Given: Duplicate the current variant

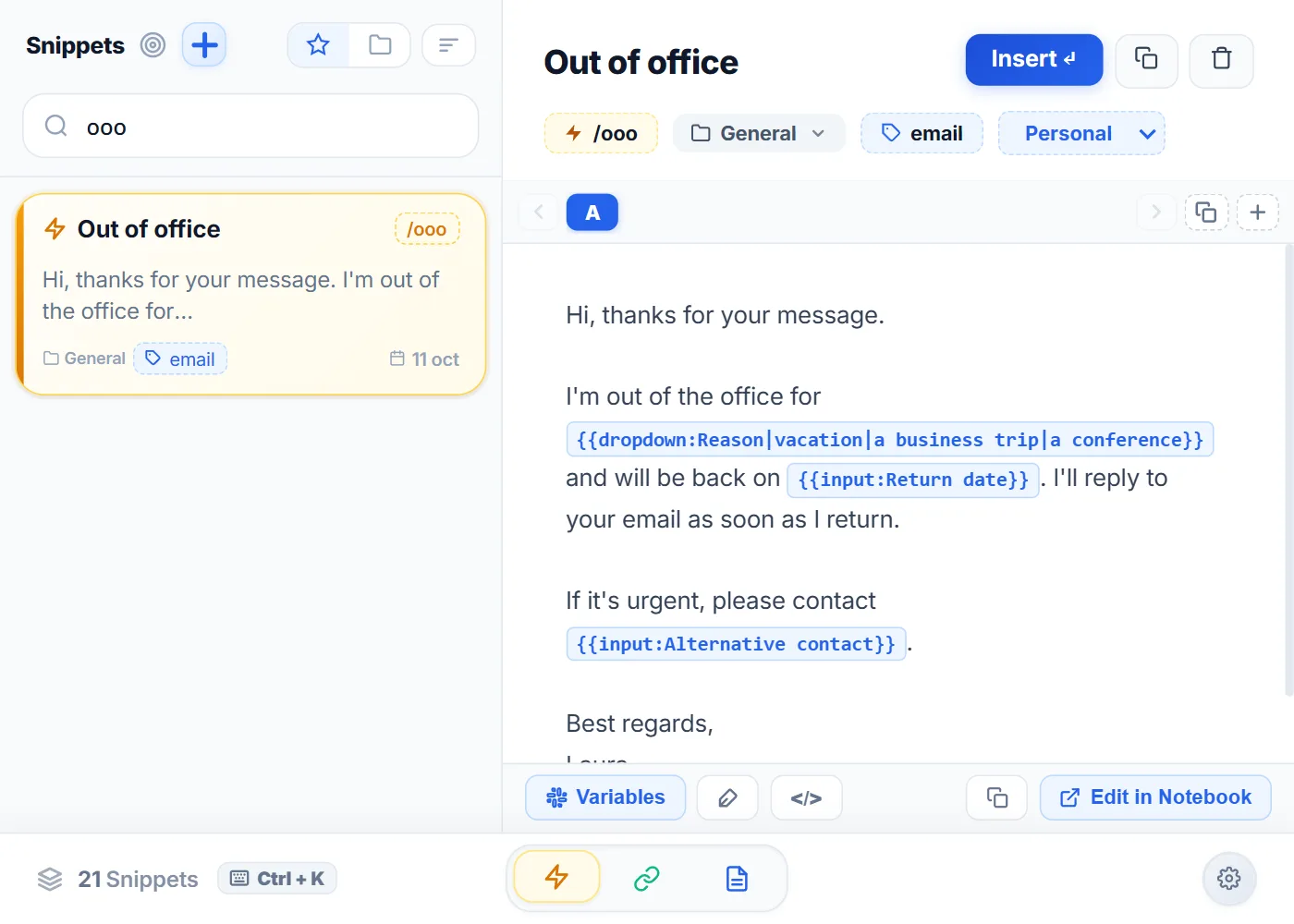Looking at the screenshot, I should [1206, 213].
